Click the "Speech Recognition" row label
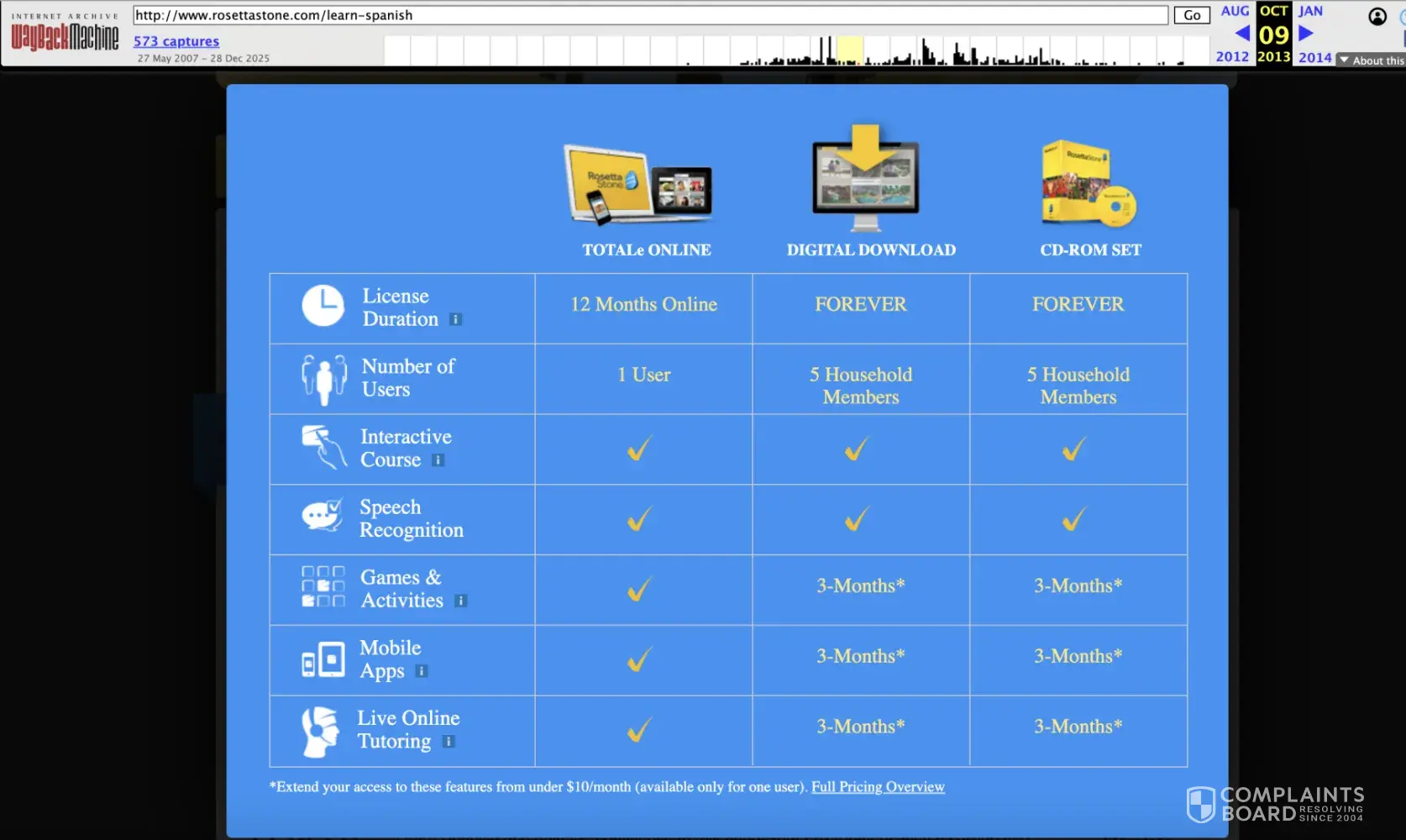Viewport: 1406px width, 840px height. [412, 518]
